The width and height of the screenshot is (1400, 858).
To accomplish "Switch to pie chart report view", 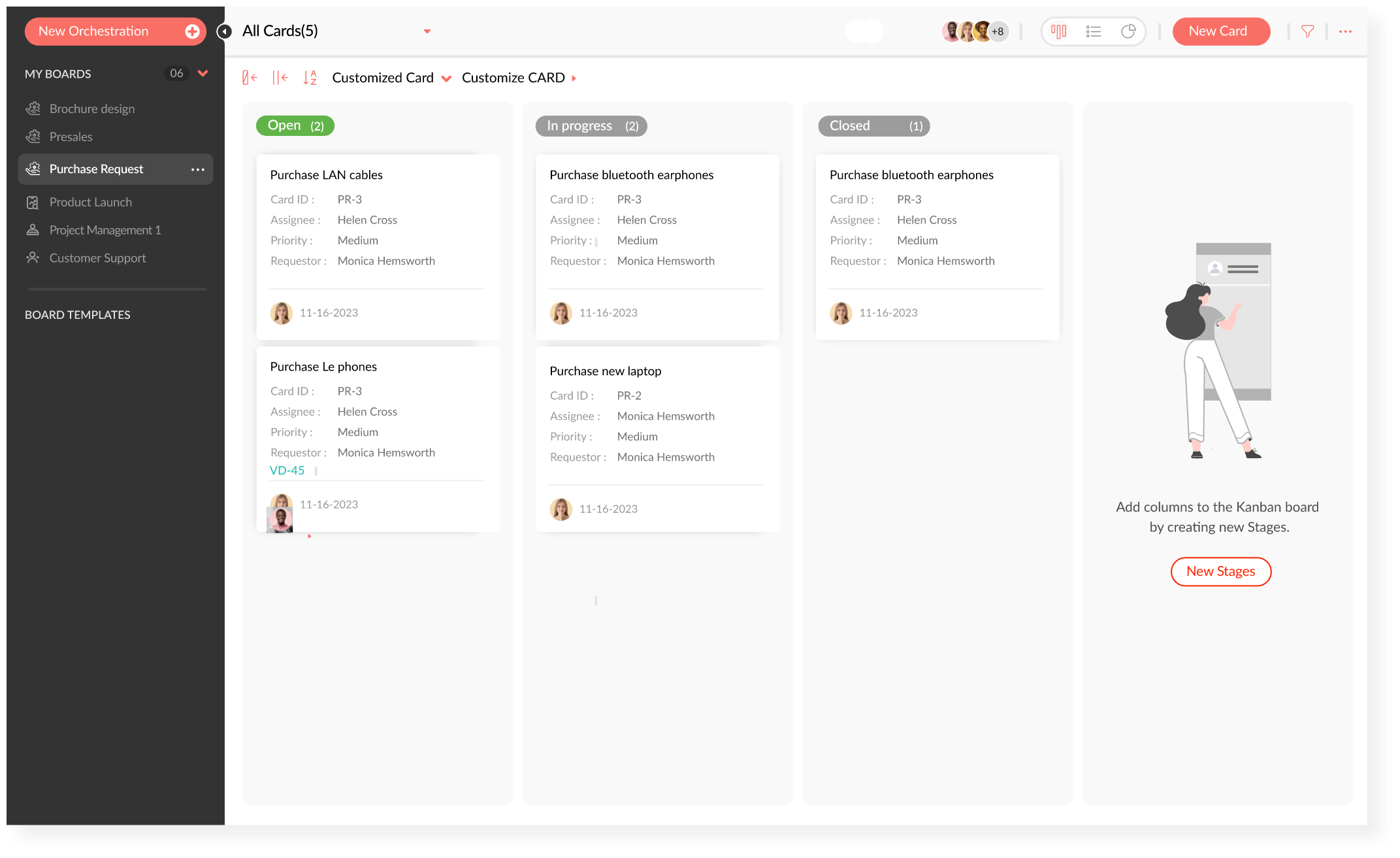I will point(1128,31).
